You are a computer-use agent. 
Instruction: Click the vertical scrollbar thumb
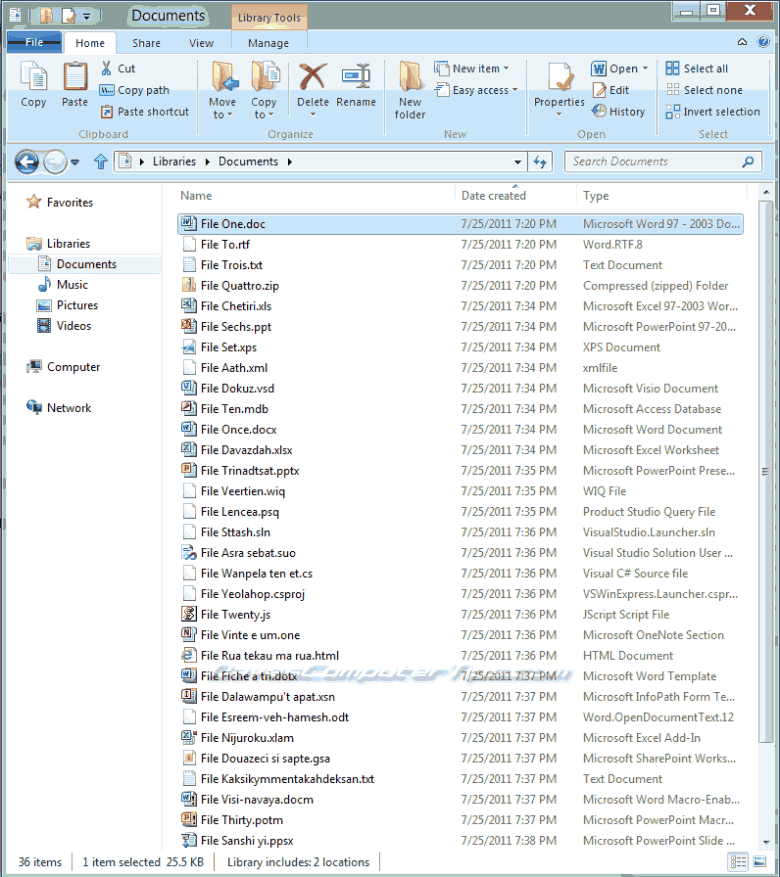[x=765, y=472]
